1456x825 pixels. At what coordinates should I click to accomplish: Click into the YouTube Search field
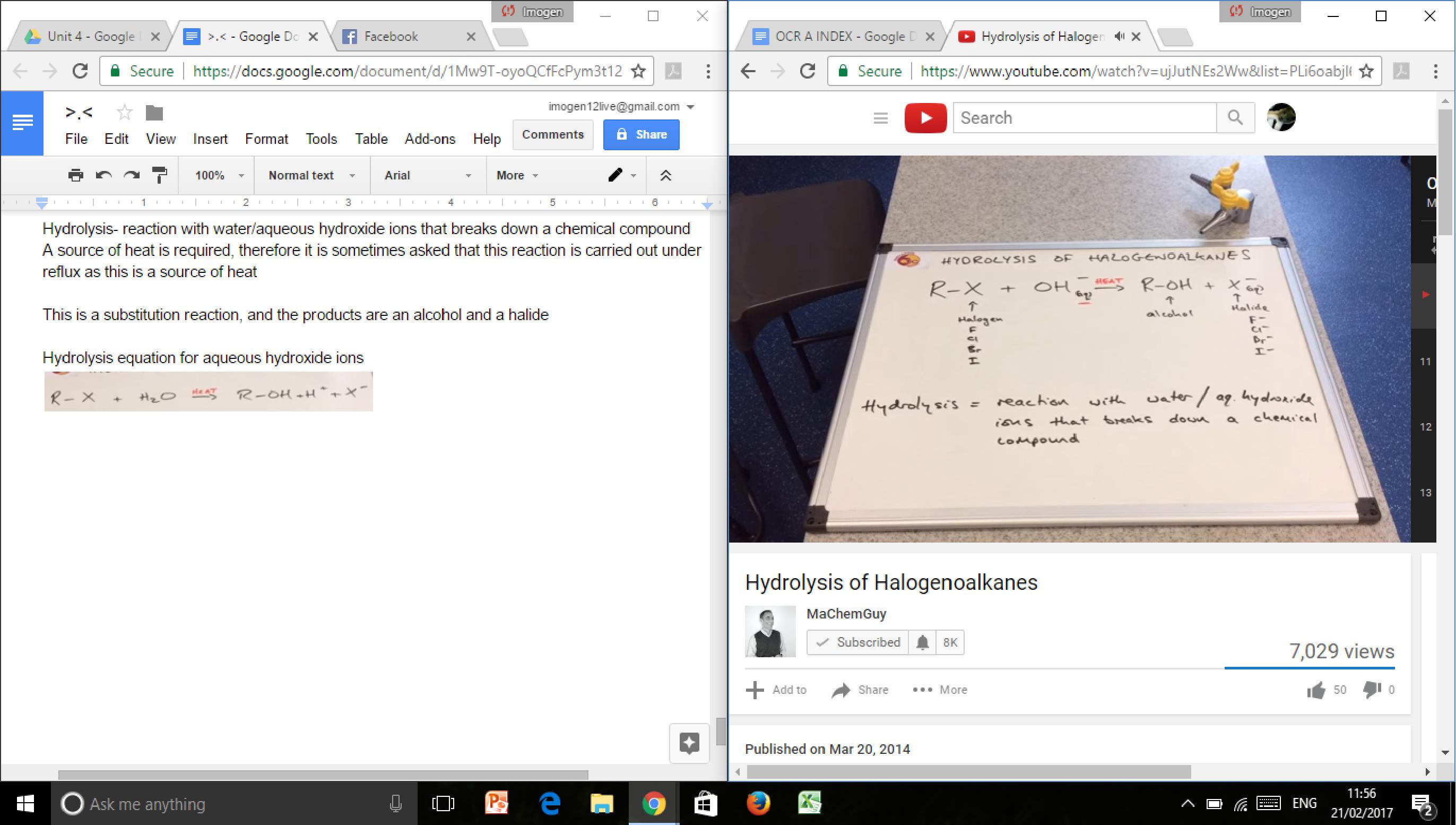(1084, 118)
